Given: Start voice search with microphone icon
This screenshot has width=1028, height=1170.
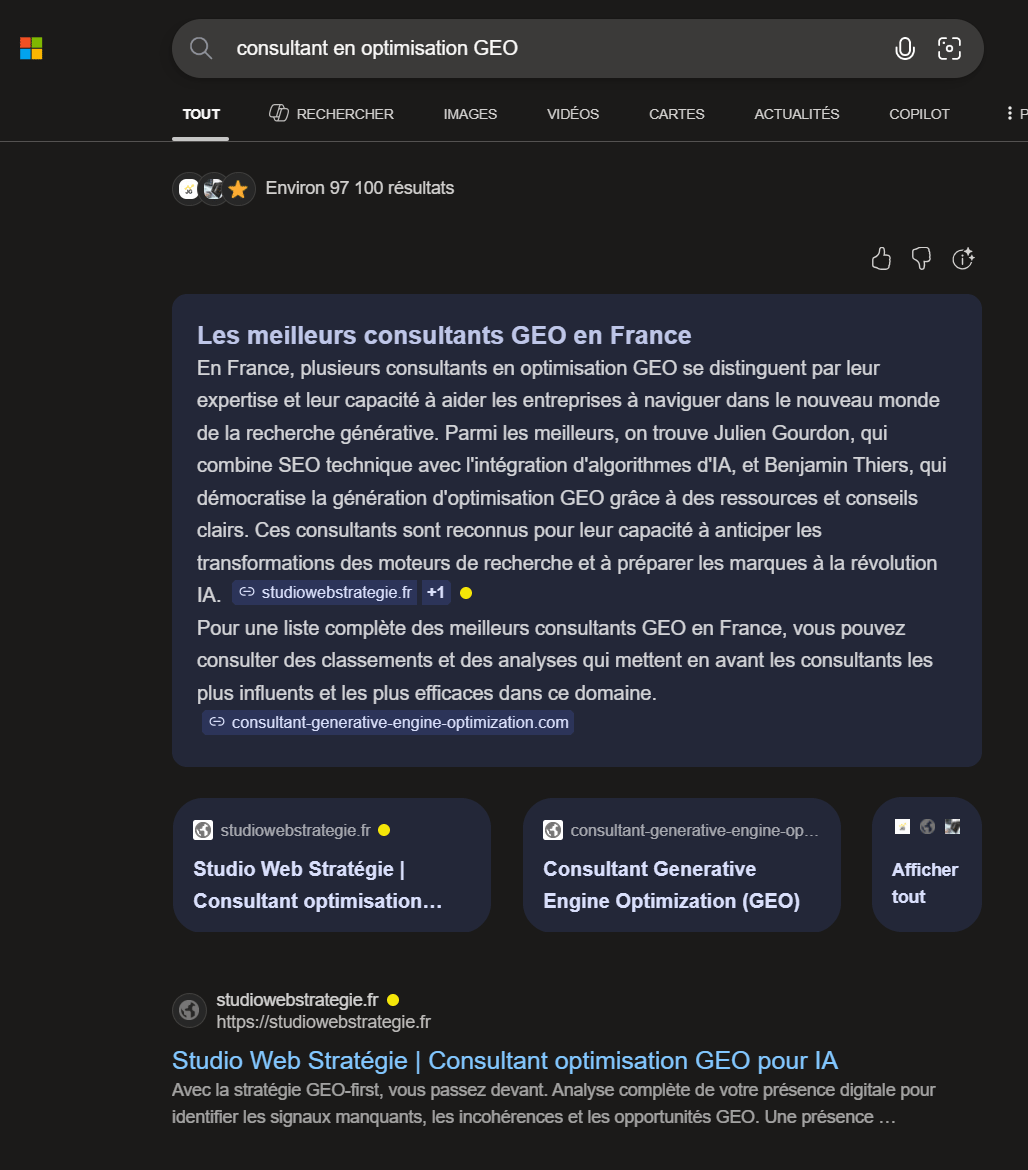Looking at the screenshot, I should [905, 48].
